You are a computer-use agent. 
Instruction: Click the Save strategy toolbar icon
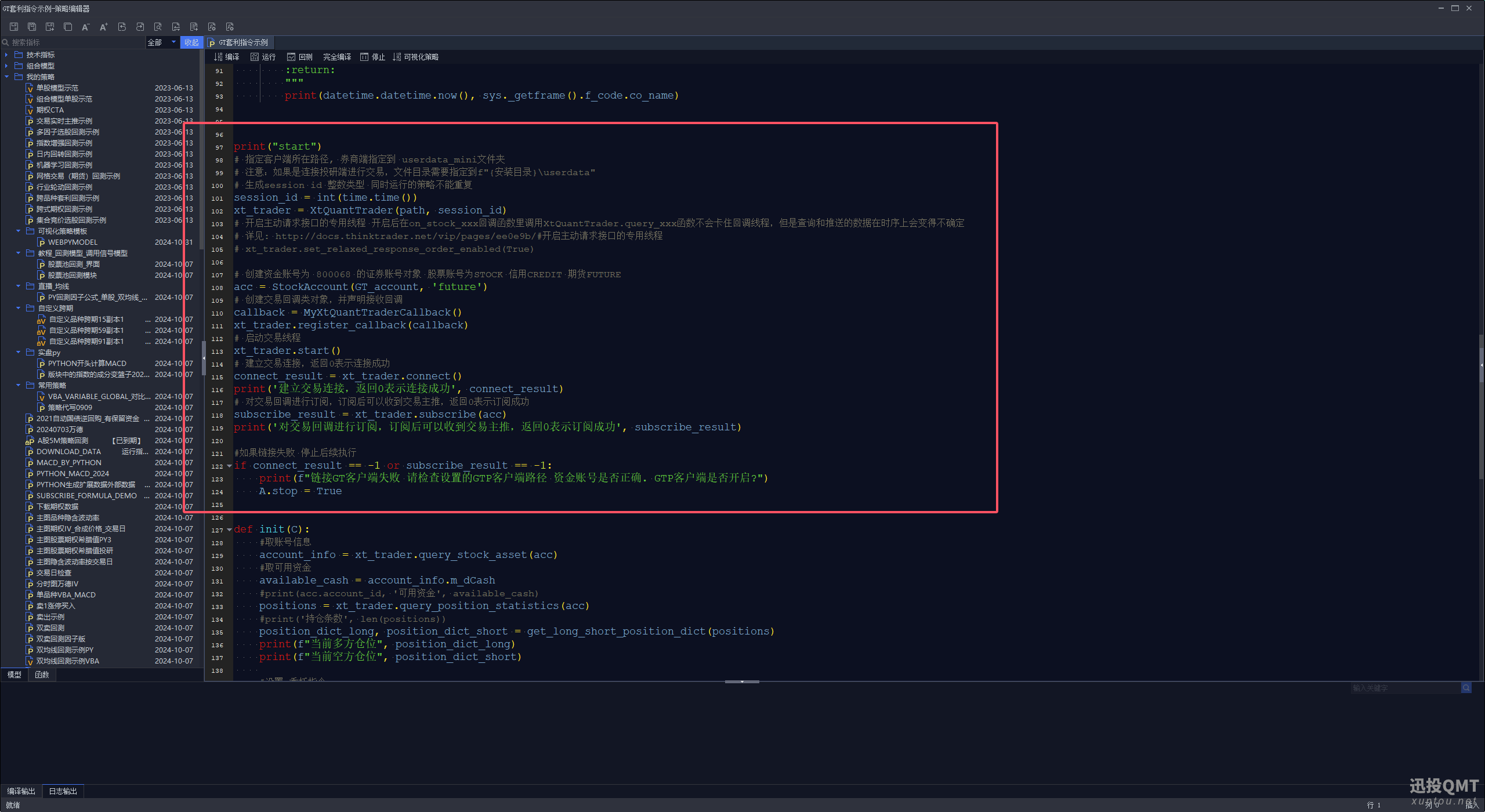[x=14, y=27]
